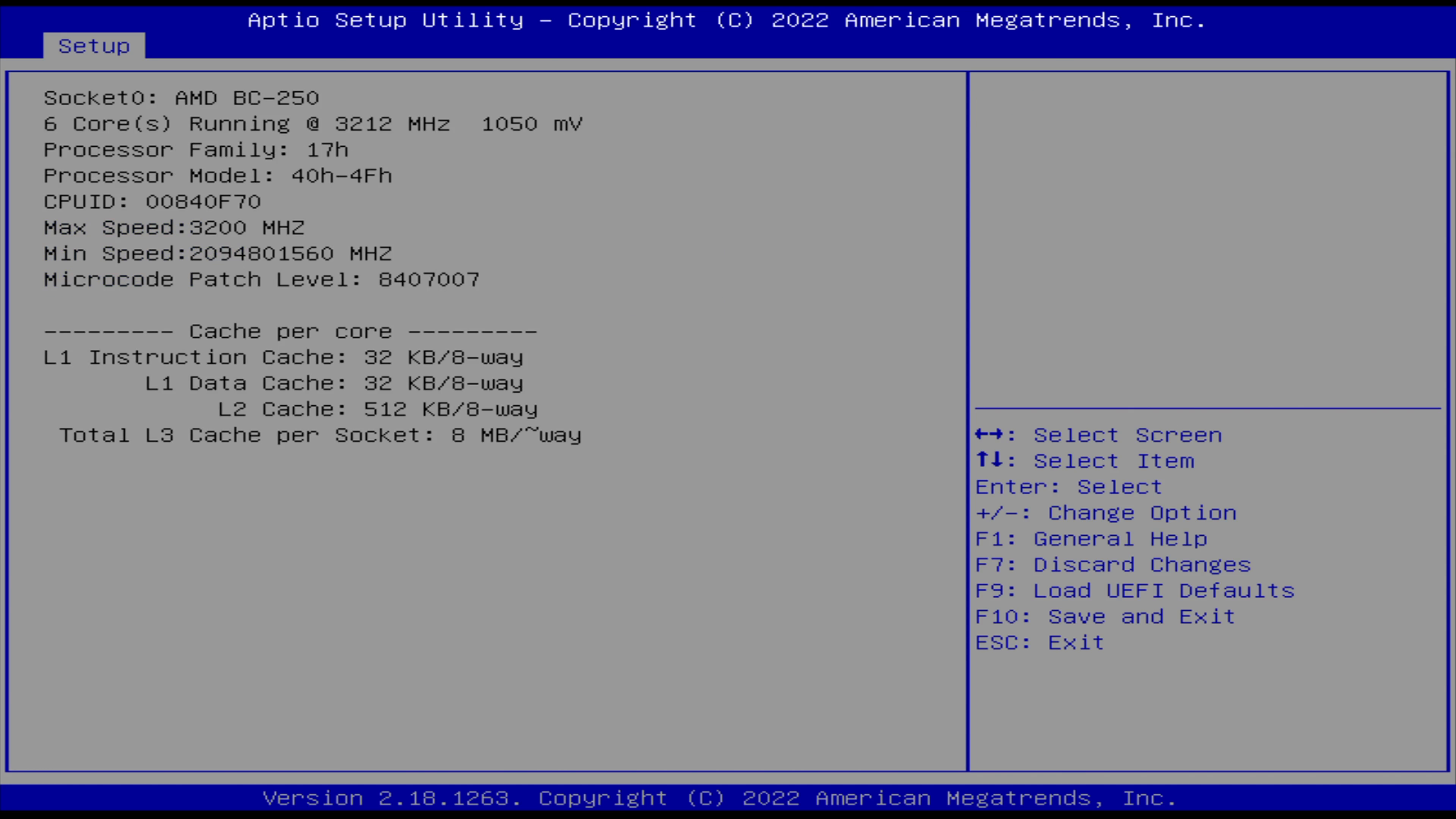The height and width of the screenshot is (819, 1456).
Task: Click '6 Core(s) Running @ 3212 MHz' line
Action: click(313, 124)
